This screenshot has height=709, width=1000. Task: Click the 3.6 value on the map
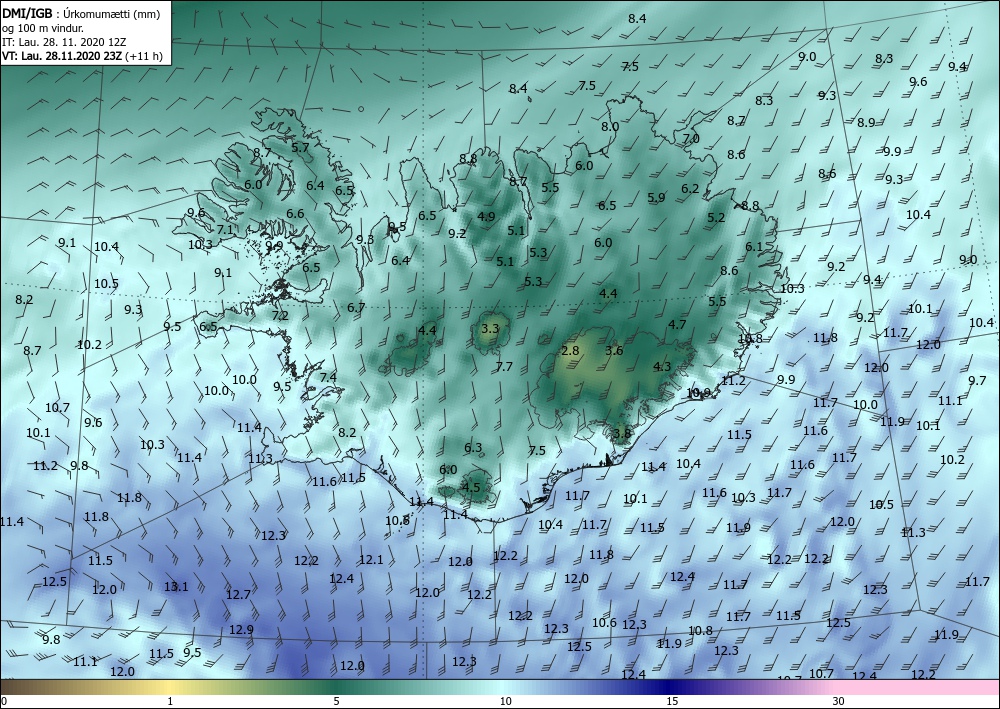[614, 351]
